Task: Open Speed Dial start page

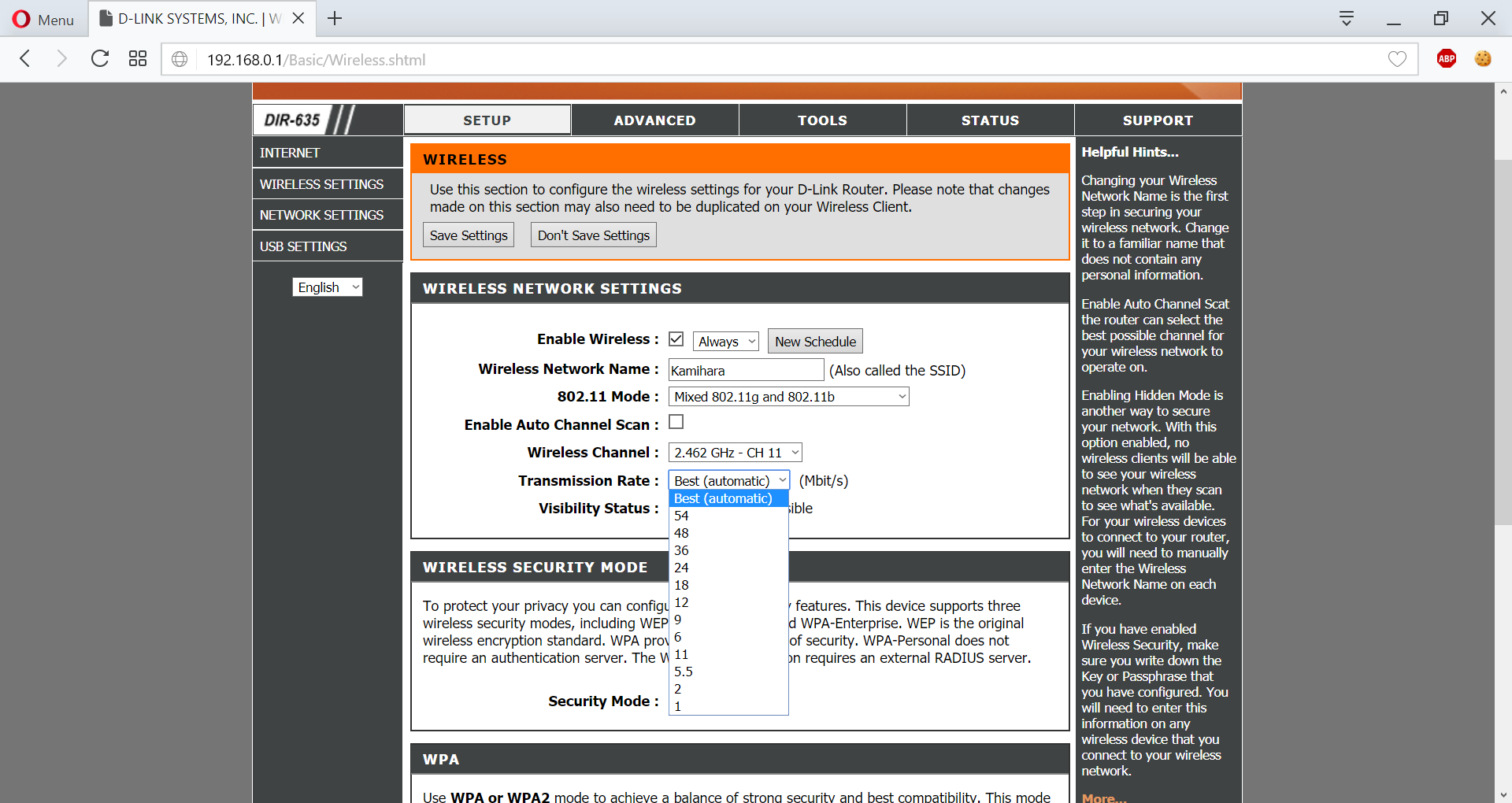Action: [138, 59]
